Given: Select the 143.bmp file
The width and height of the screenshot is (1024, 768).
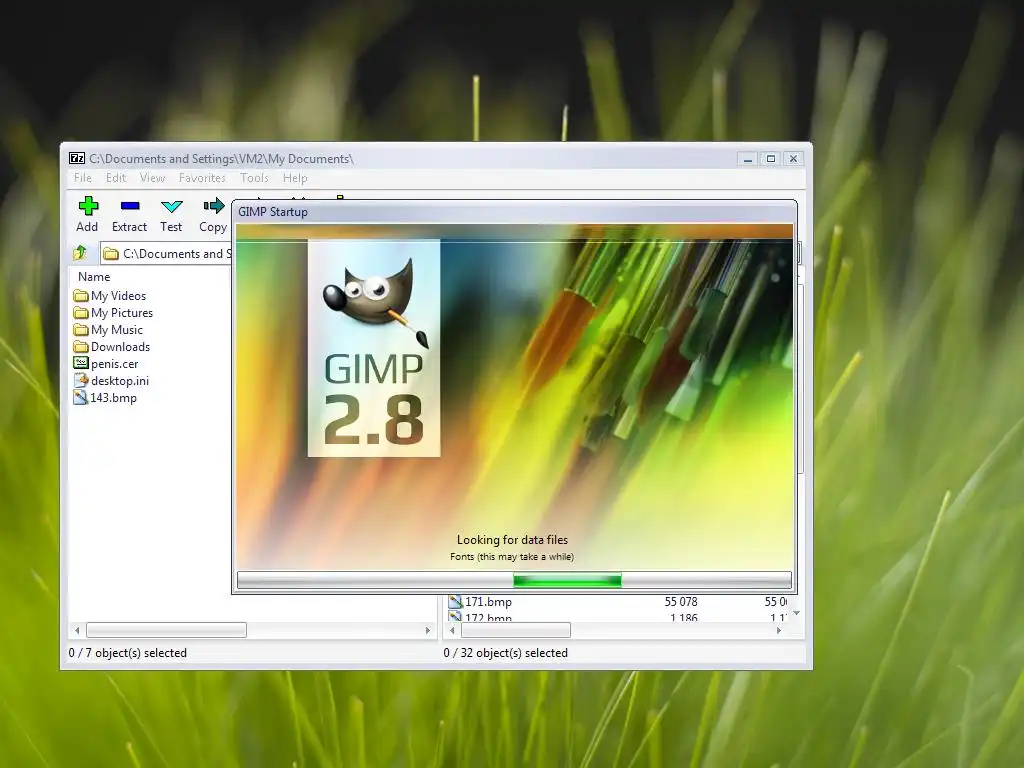Looking at the screenshot, I should tap(105, 398).
